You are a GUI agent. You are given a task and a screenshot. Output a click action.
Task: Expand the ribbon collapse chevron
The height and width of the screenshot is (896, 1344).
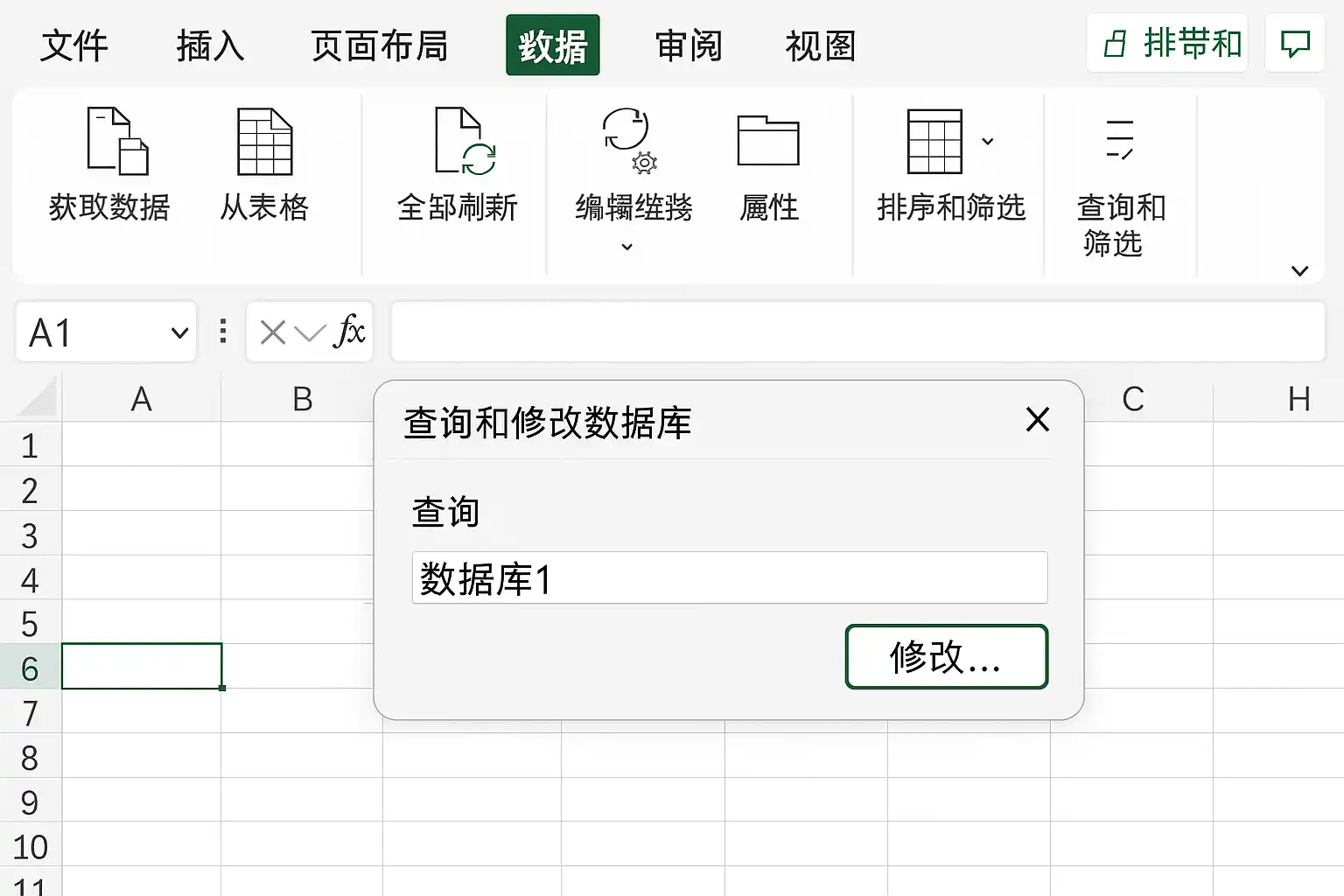1300,271
